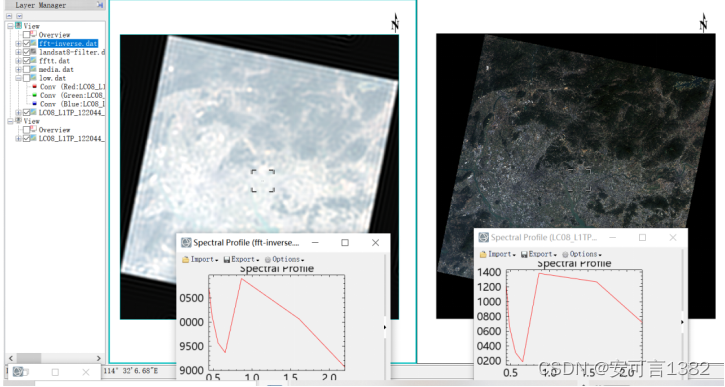Enable the media.dat layer checkbox
This screenshot has height=387, width=725.
click(26, 69)
